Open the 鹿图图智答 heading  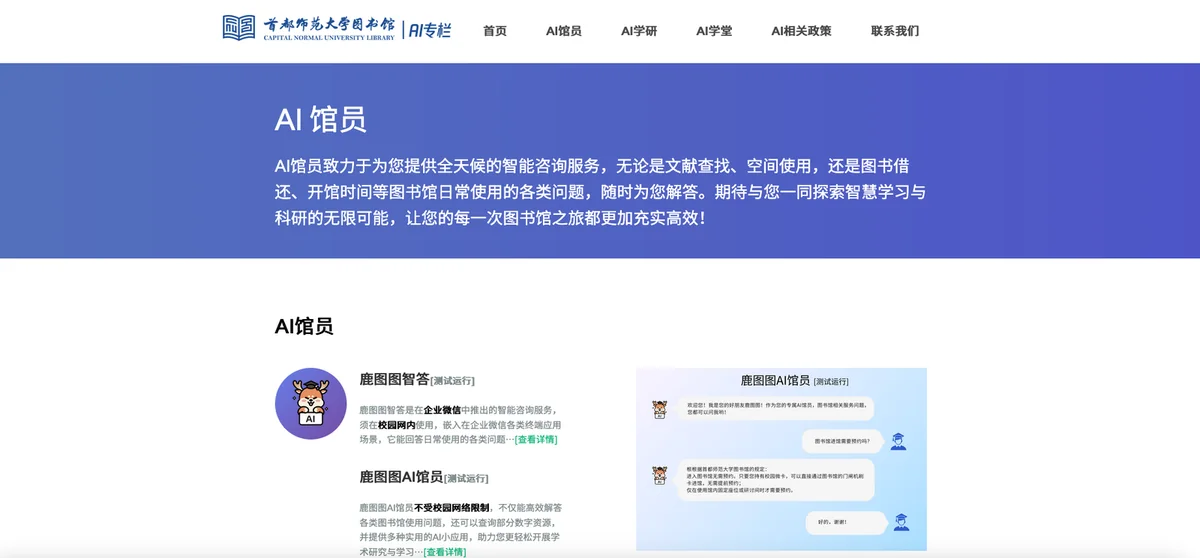[395, 380]
